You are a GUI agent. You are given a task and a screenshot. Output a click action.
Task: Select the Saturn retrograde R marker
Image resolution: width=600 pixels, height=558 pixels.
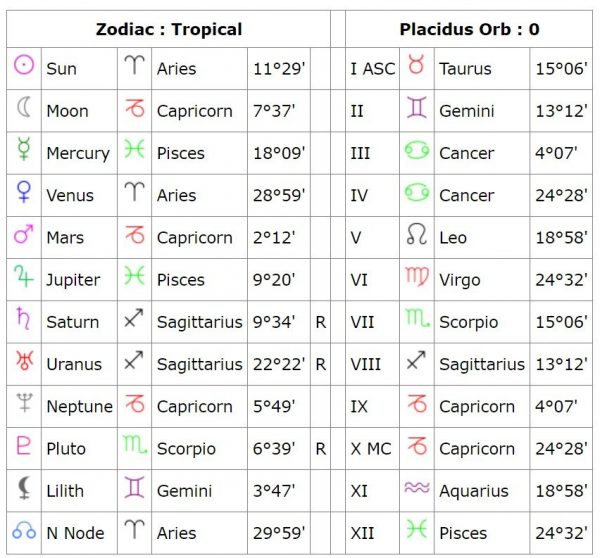point(321,322)
